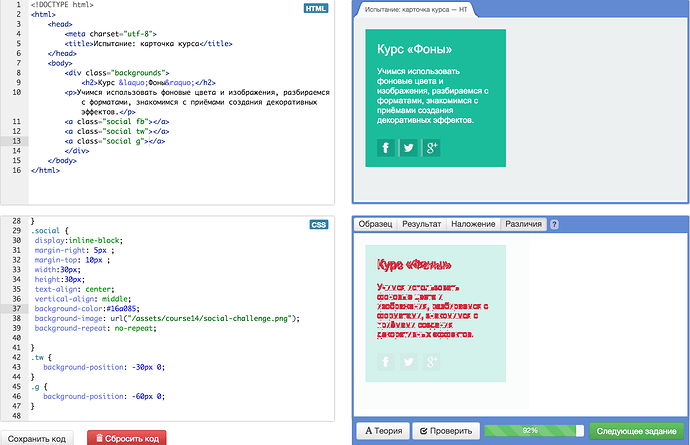The height and width of the screenshot is (445, 690).
Task: Click the faded Twitter icon in the differences view
Action: pos(408,362)
